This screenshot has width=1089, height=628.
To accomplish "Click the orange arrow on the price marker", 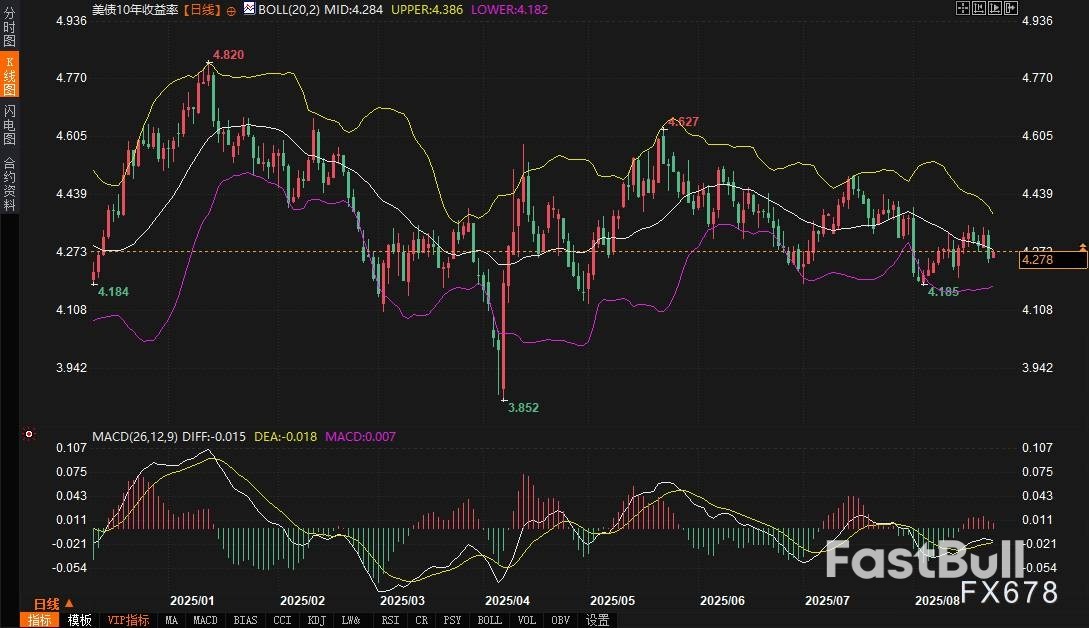I will click(1082, 246).
